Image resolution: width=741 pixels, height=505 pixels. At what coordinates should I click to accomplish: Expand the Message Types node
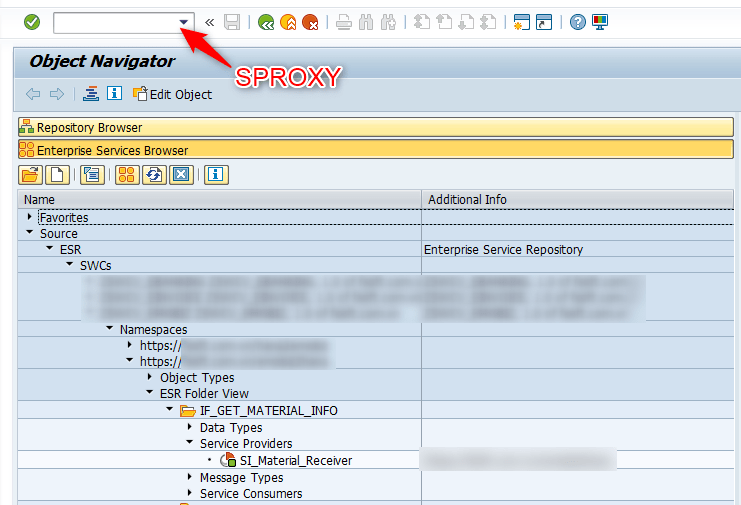click(x=189, y=477)
